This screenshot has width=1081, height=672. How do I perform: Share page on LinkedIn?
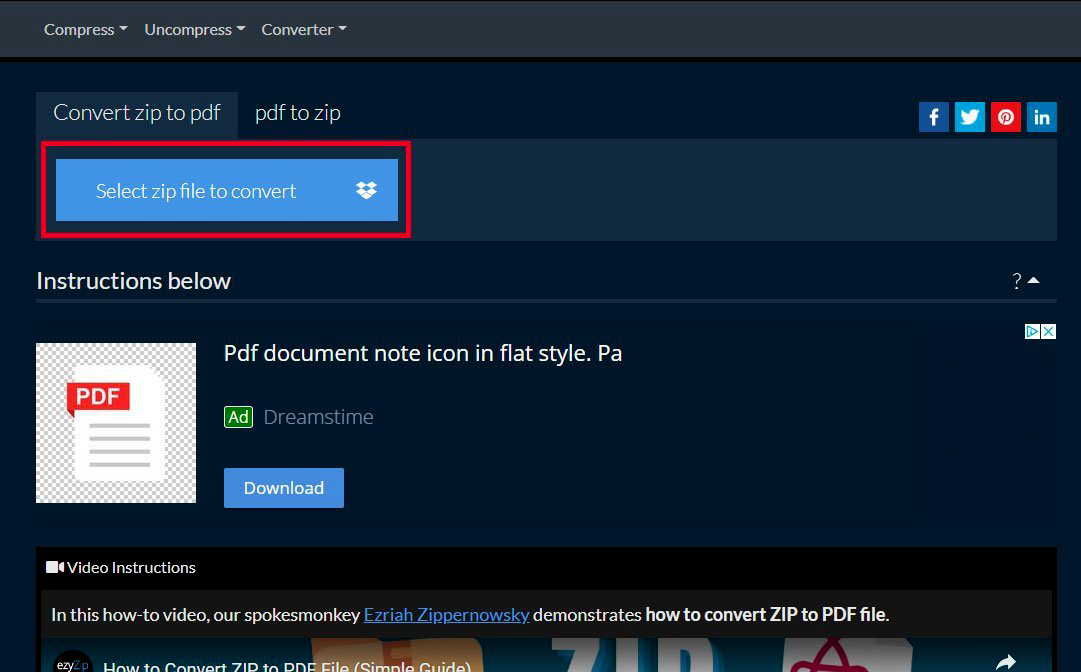1041,117
